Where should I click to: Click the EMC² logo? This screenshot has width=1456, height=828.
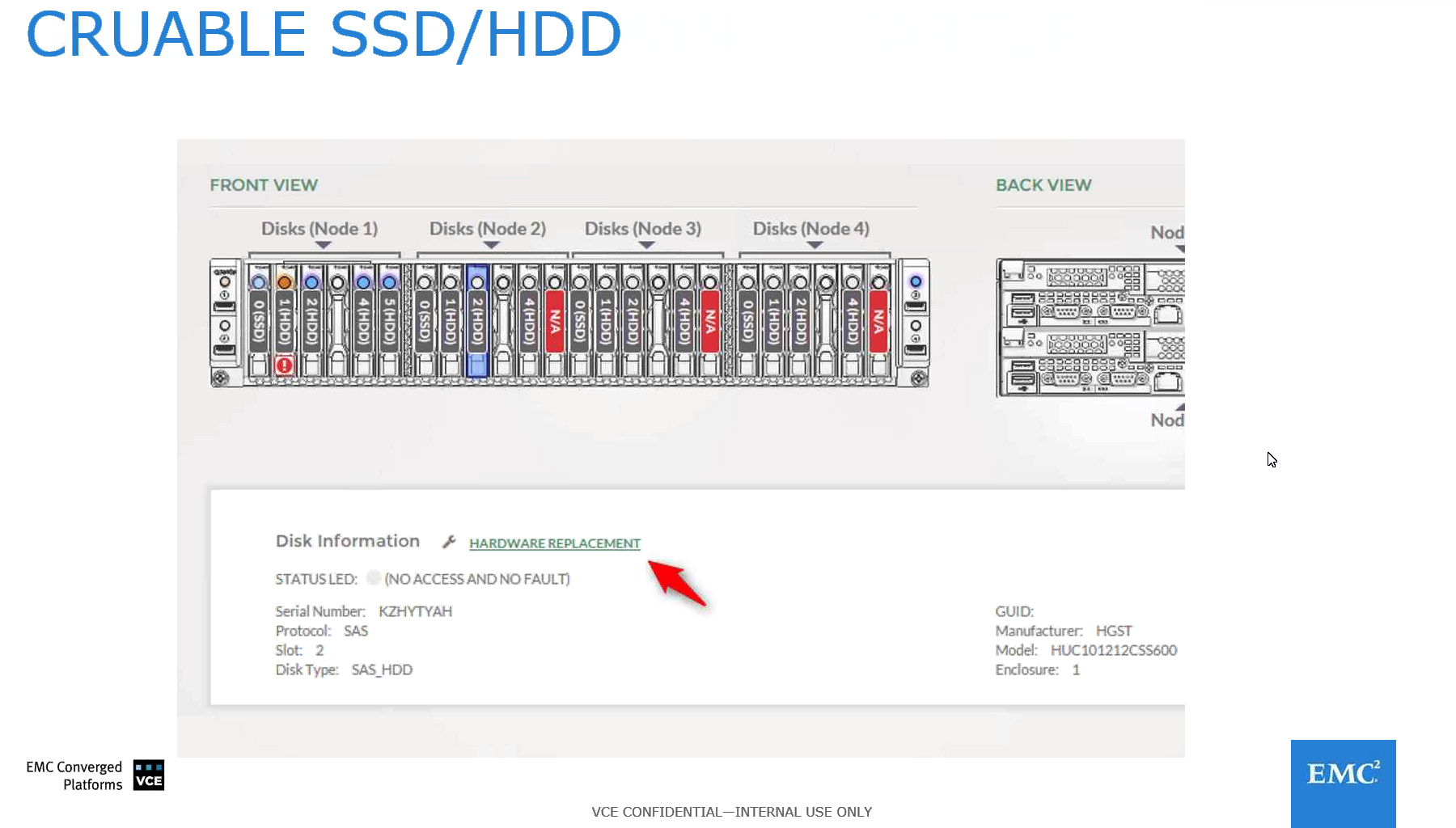coord(1343,776)
